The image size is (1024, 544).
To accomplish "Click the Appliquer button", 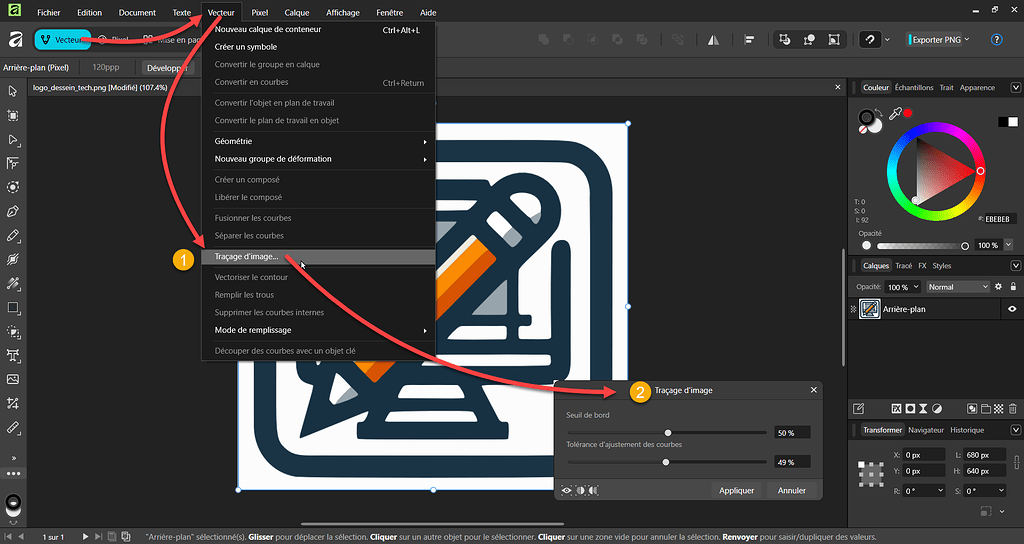I will [735, 490].
